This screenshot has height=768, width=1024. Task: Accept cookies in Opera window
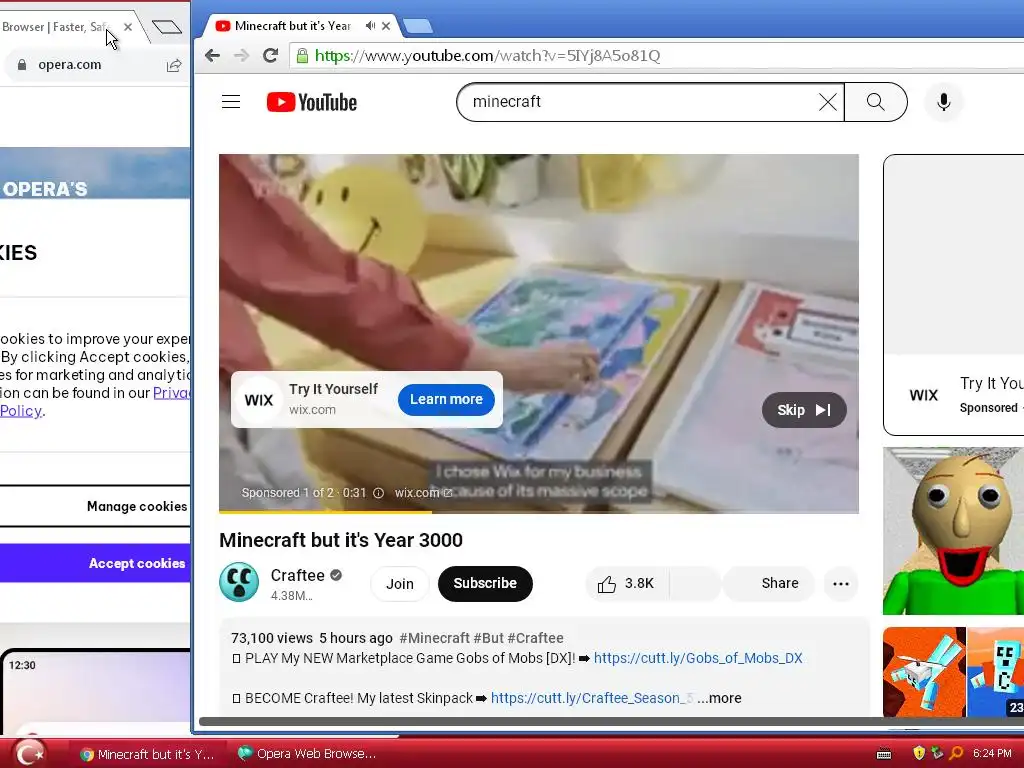pos(95,563)
